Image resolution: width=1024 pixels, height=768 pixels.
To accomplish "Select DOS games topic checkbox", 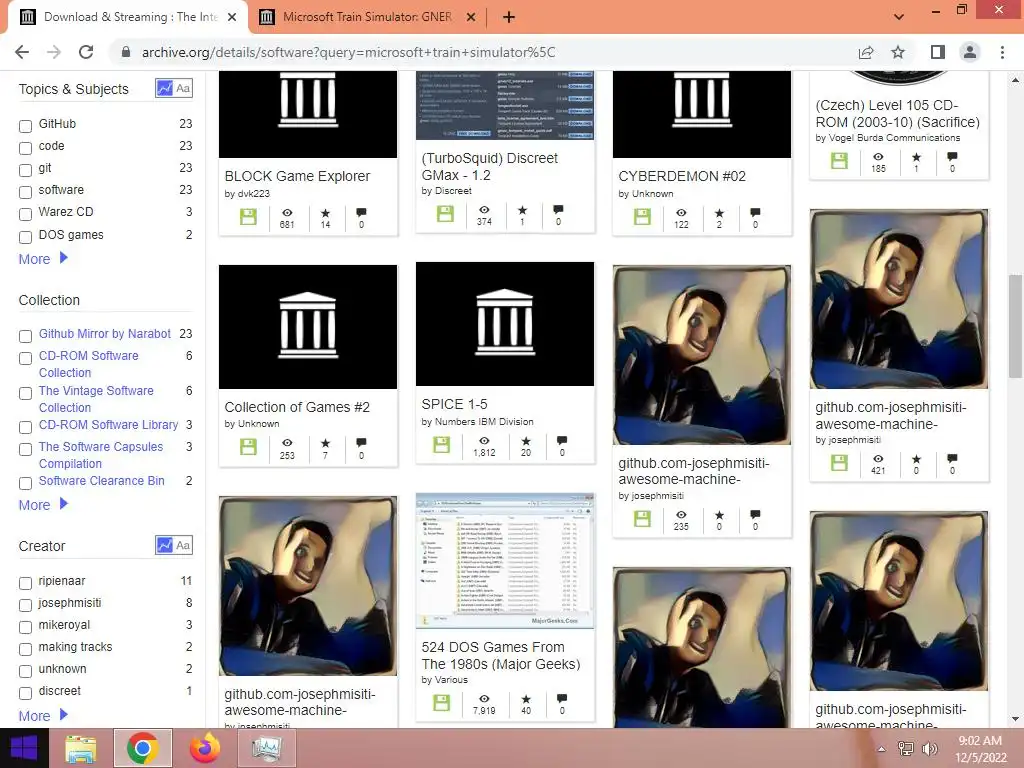I will click(x=25, y=236).
